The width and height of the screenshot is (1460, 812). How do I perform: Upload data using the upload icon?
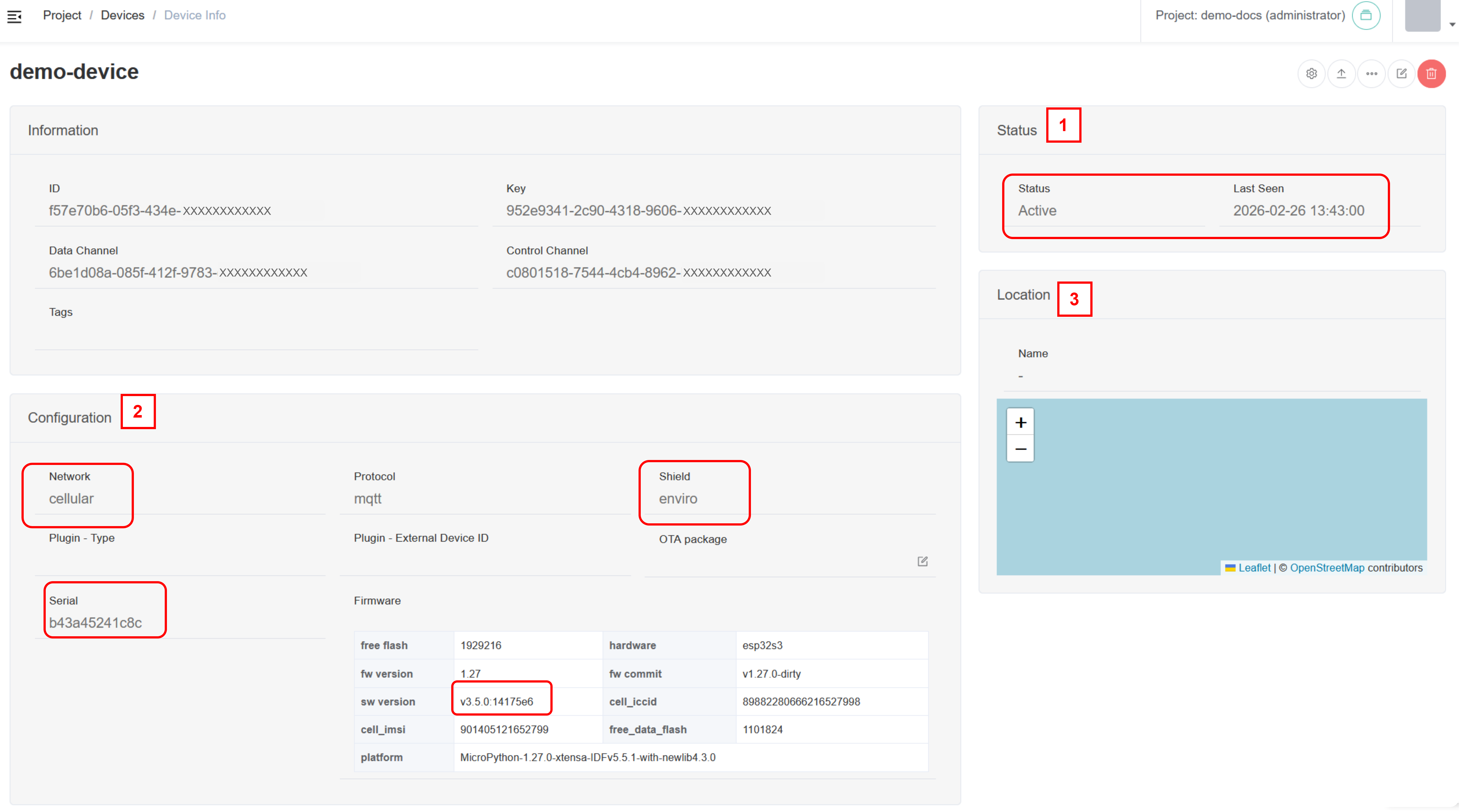point(1342,73)
